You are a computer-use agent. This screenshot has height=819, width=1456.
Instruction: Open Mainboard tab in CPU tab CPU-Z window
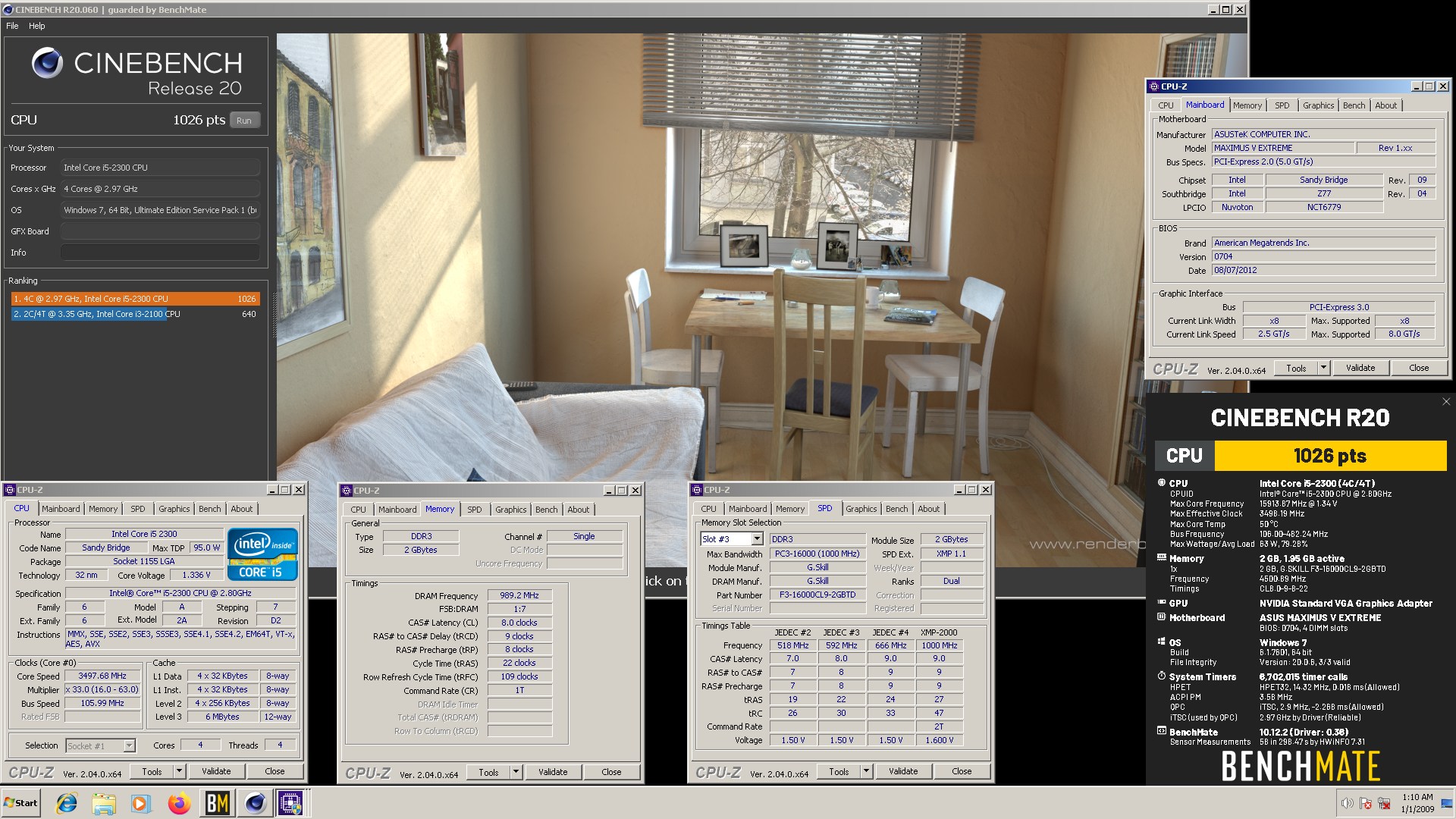pos(61,509)
